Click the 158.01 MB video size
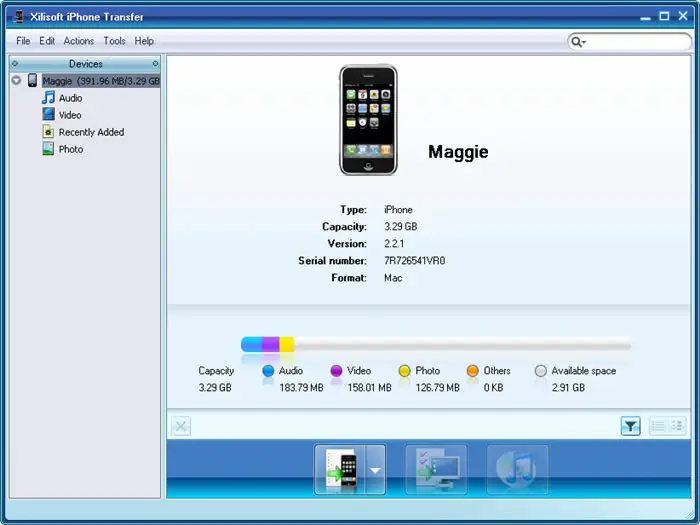700x525 pixels. (370, 388)
